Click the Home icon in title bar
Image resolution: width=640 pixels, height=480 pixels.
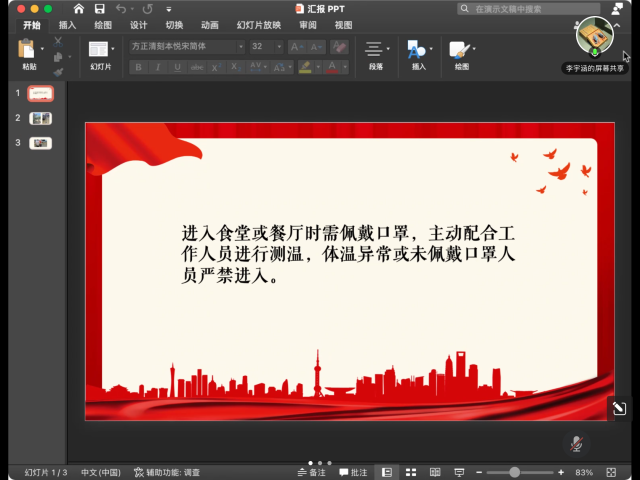point(79,9)
